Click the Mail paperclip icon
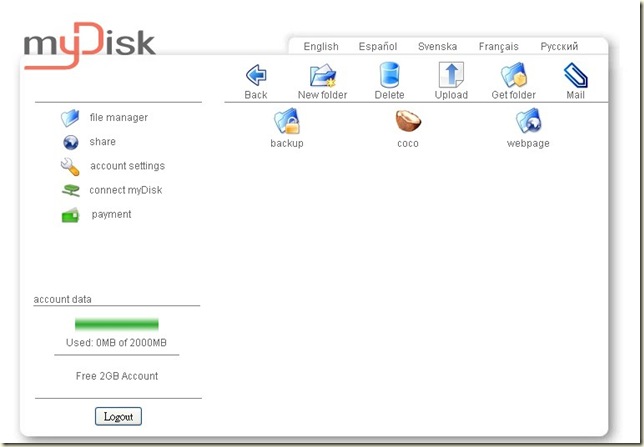 576,75
